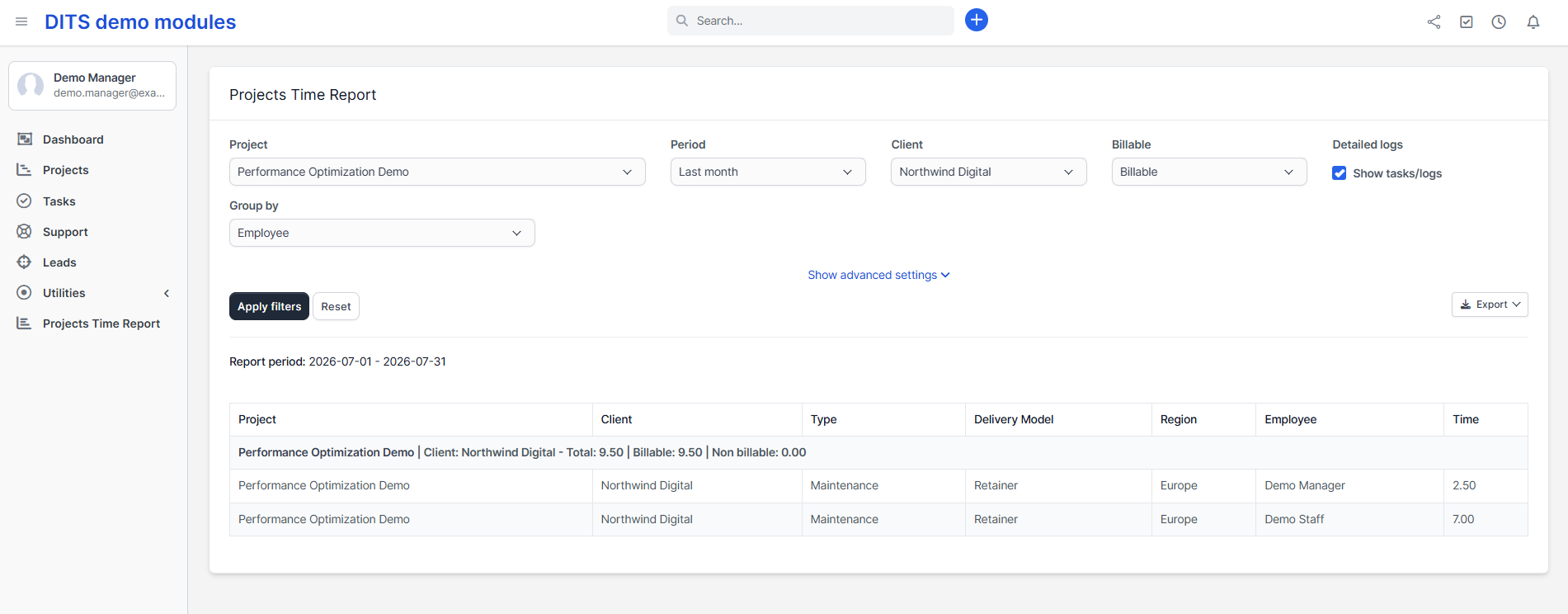
Task: Open the Billable dropdown
Action: pos(1209,172)
